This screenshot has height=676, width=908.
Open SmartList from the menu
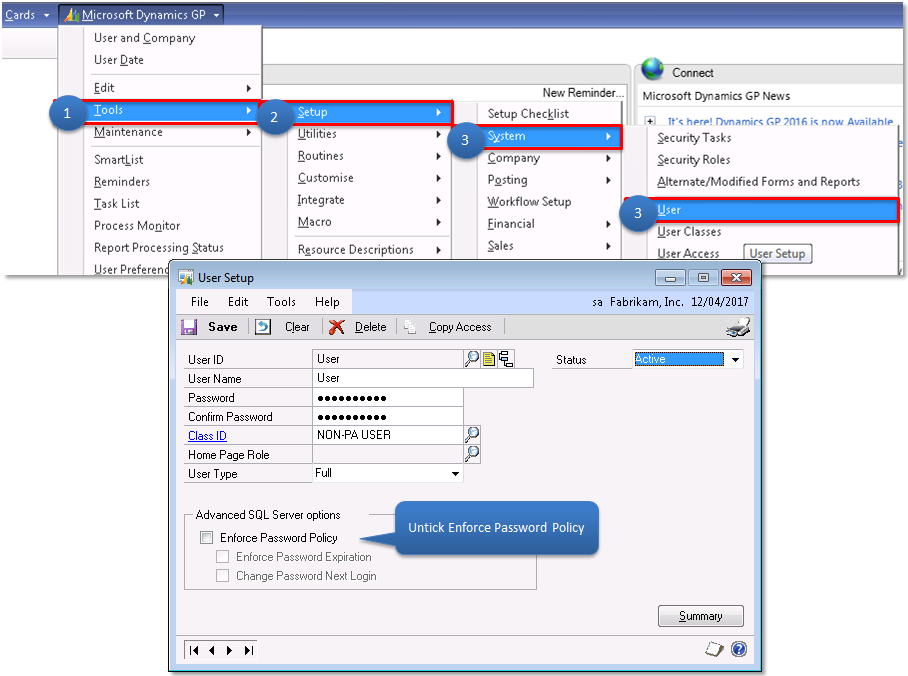(119, 160)
